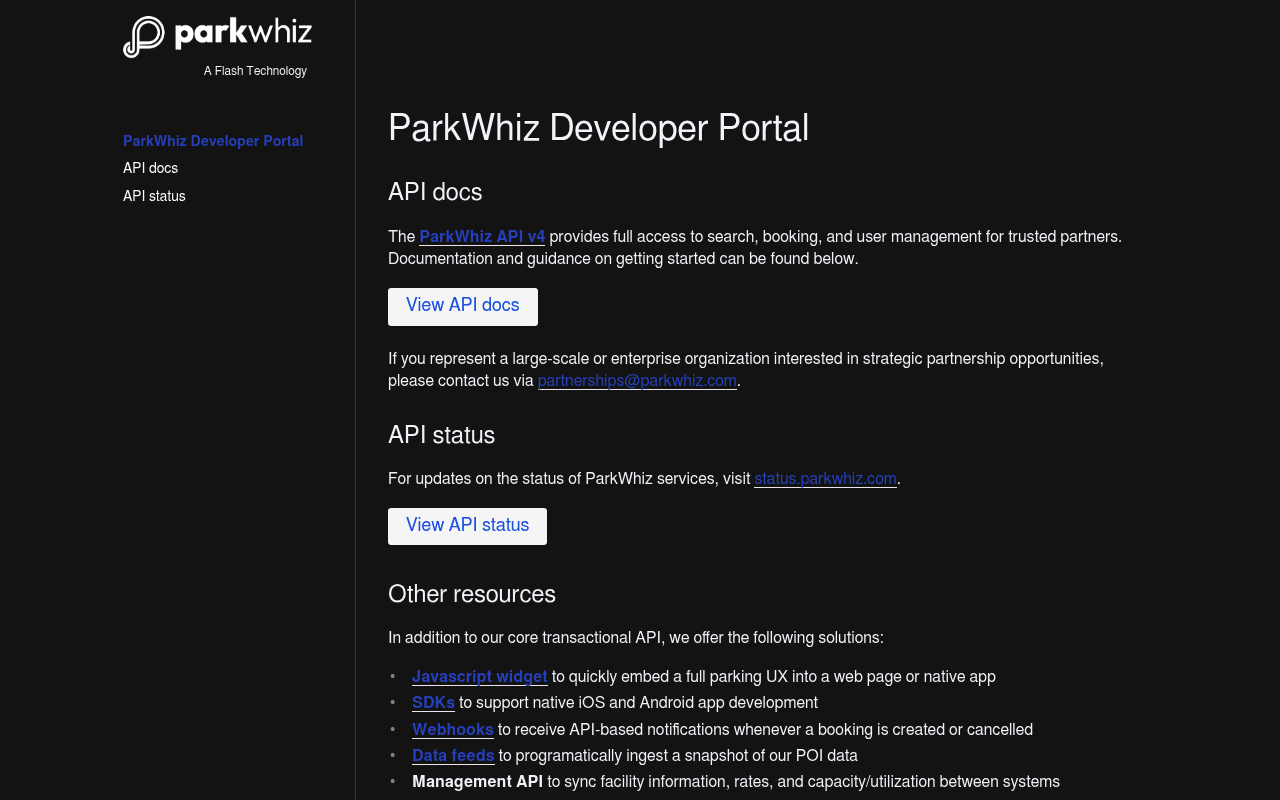This screenshot has height=800, width=1280.
Task: Follow the ParkWhiz API v4 link
Action: point(482,237)
